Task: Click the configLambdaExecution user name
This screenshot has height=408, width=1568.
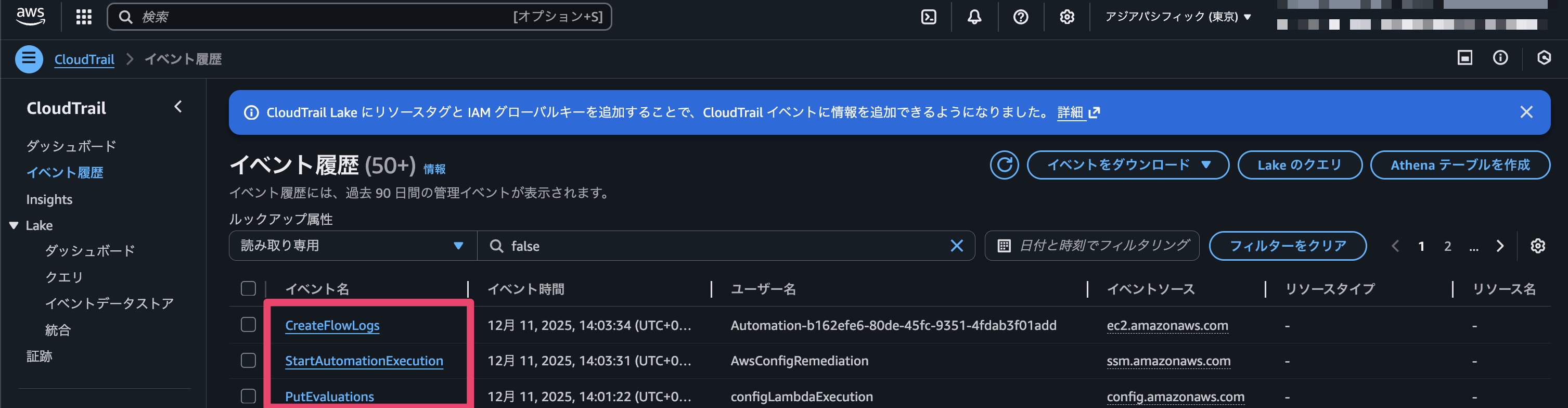Action: pos(802,397)
